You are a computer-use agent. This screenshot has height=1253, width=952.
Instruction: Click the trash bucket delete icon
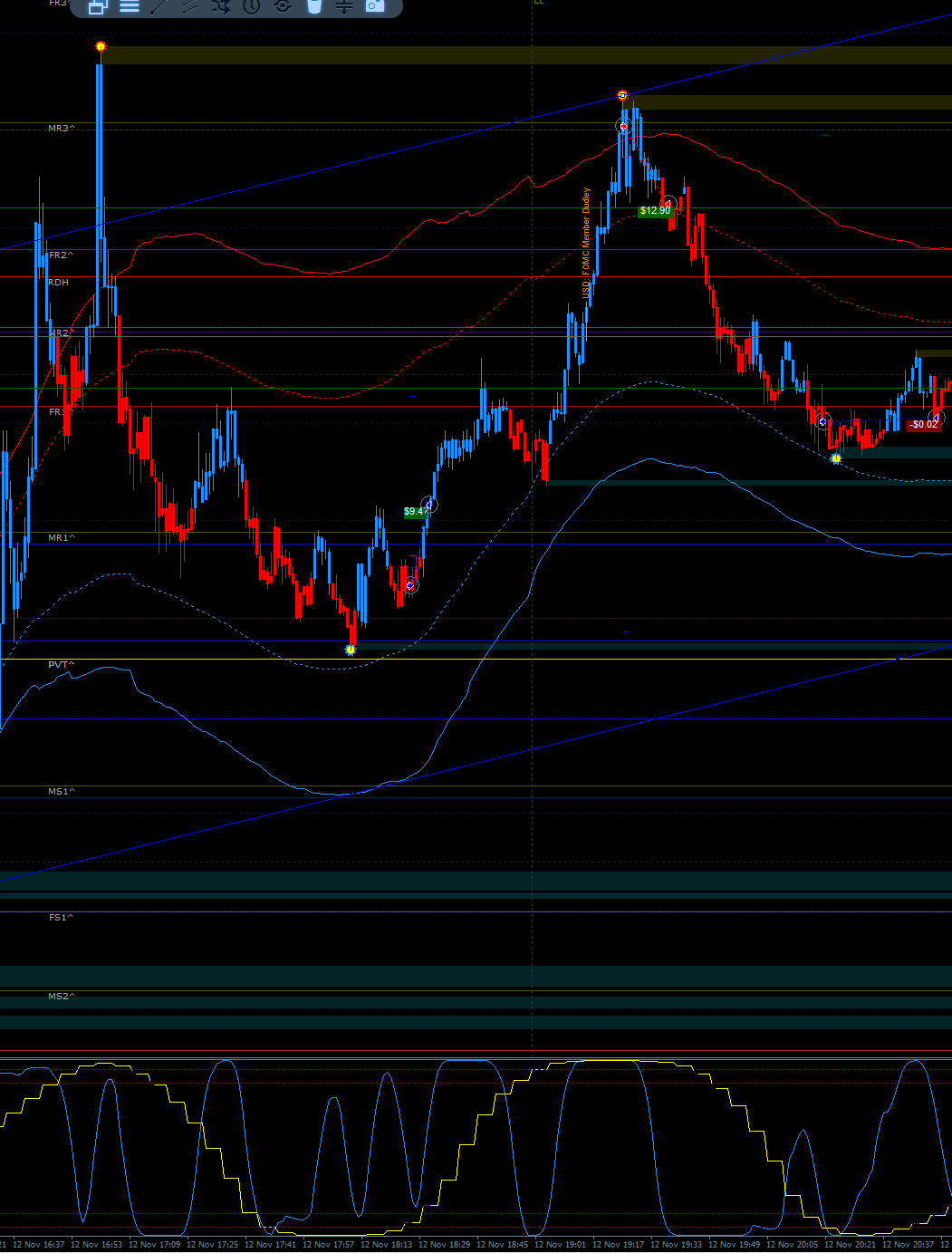[x=313, y=5]
